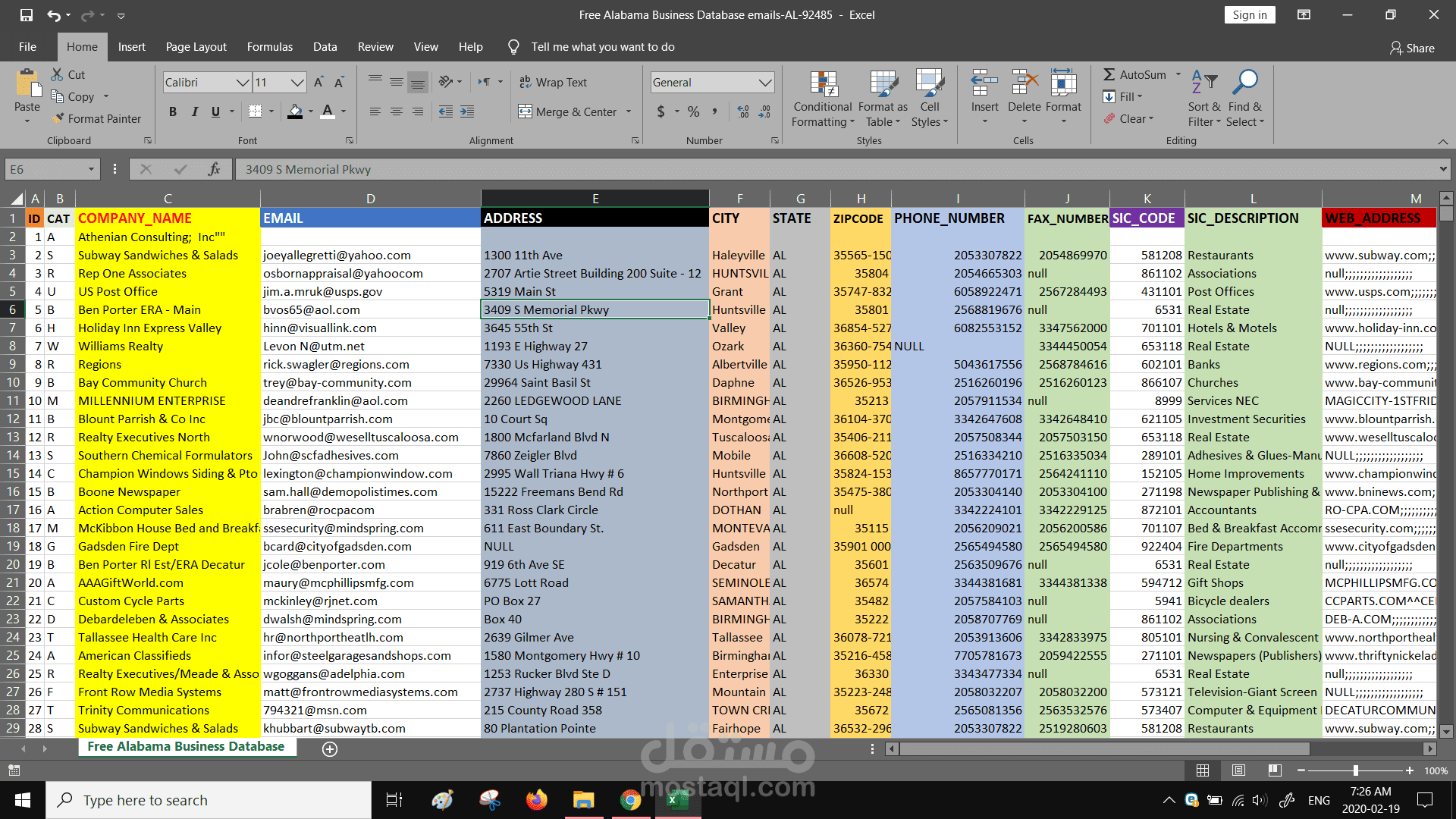Apply comma style number format

714,111
